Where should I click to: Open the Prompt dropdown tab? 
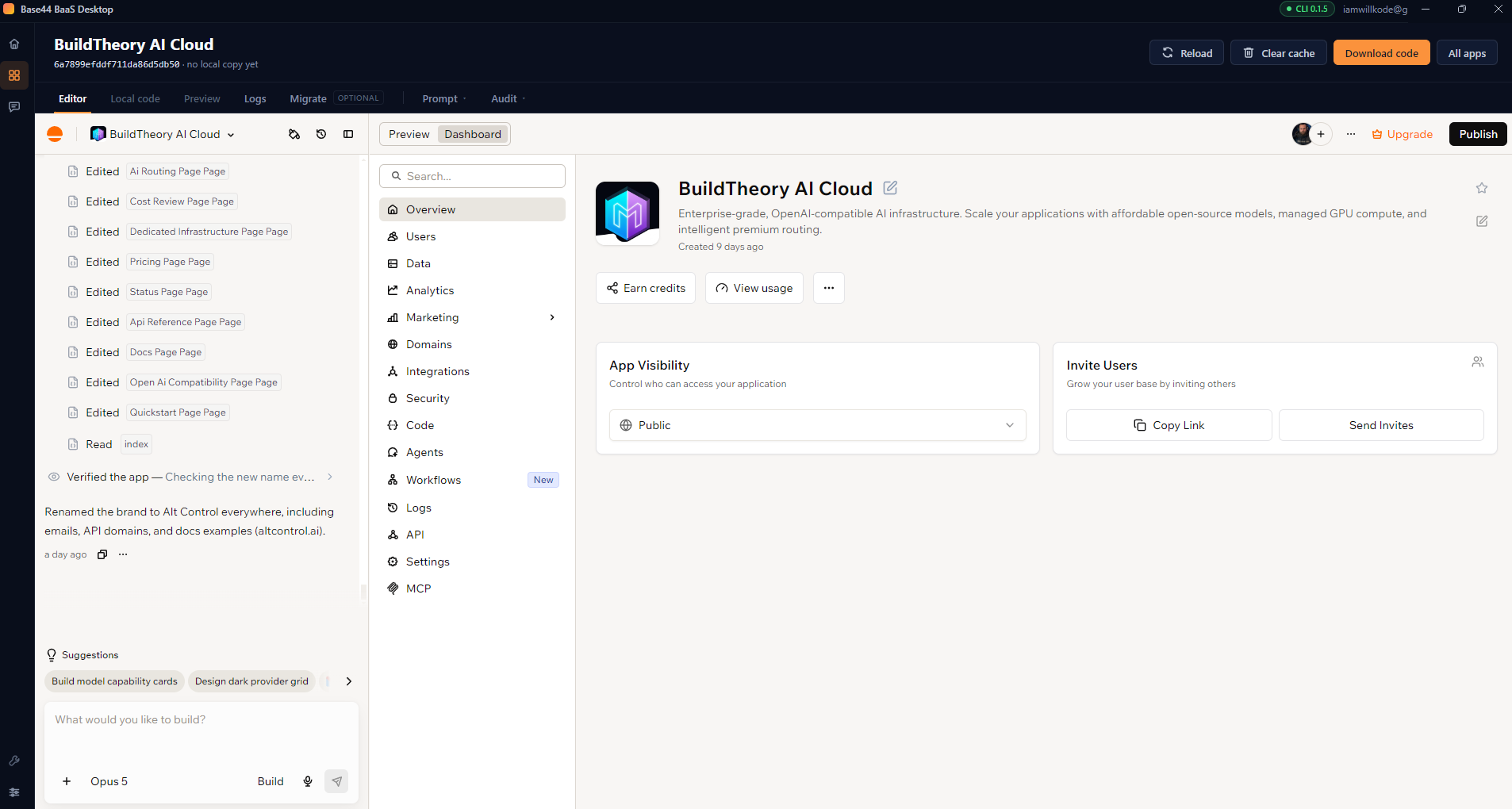(x=444, y=98)
